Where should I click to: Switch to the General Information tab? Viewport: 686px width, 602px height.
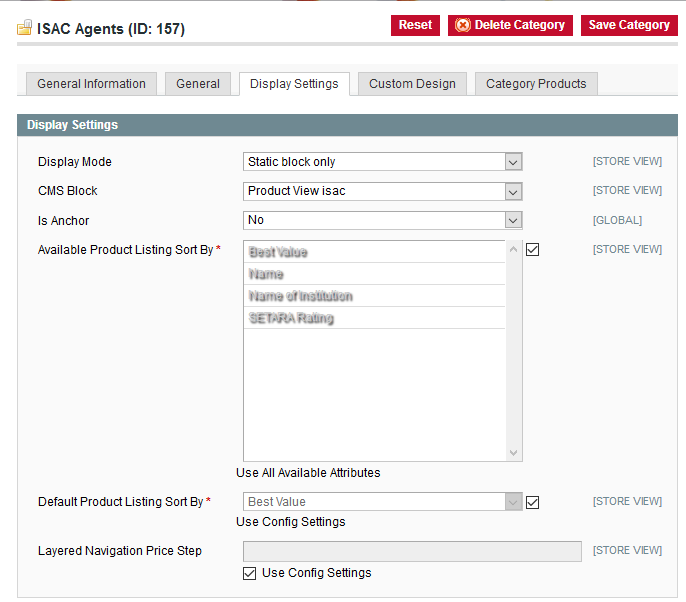[x=91, y=84]
